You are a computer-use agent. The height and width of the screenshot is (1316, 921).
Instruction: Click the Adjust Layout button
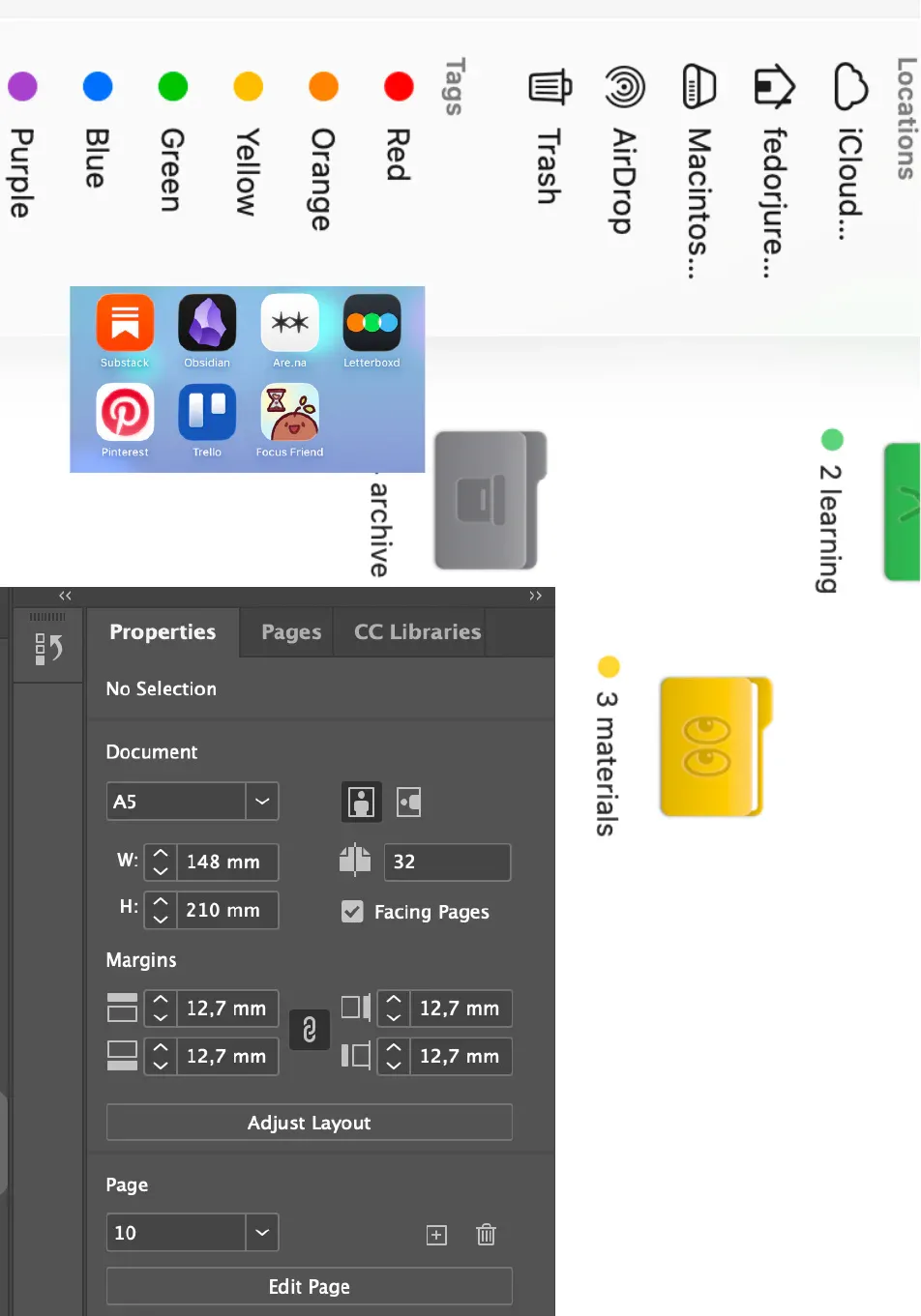(x=310, y=1123)
